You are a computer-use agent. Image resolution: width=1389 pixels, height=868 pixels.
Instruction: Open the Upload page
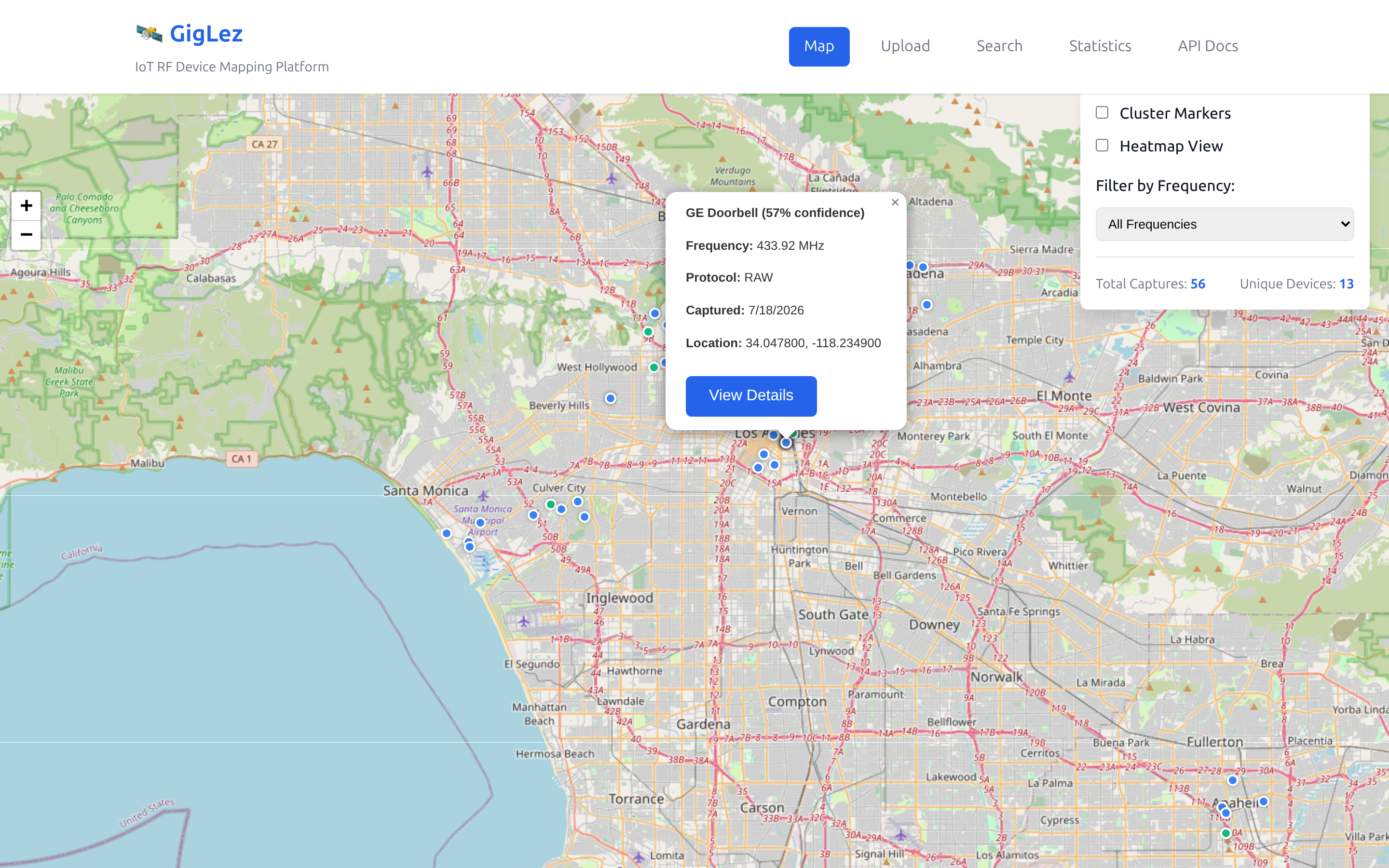(905, 46)
